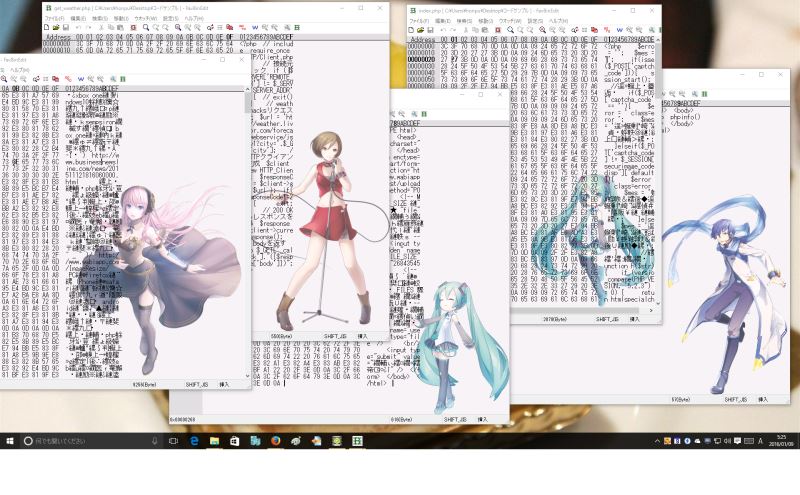Open 編集(E) menu in get_weather.php window

click(x=78, y=18)
